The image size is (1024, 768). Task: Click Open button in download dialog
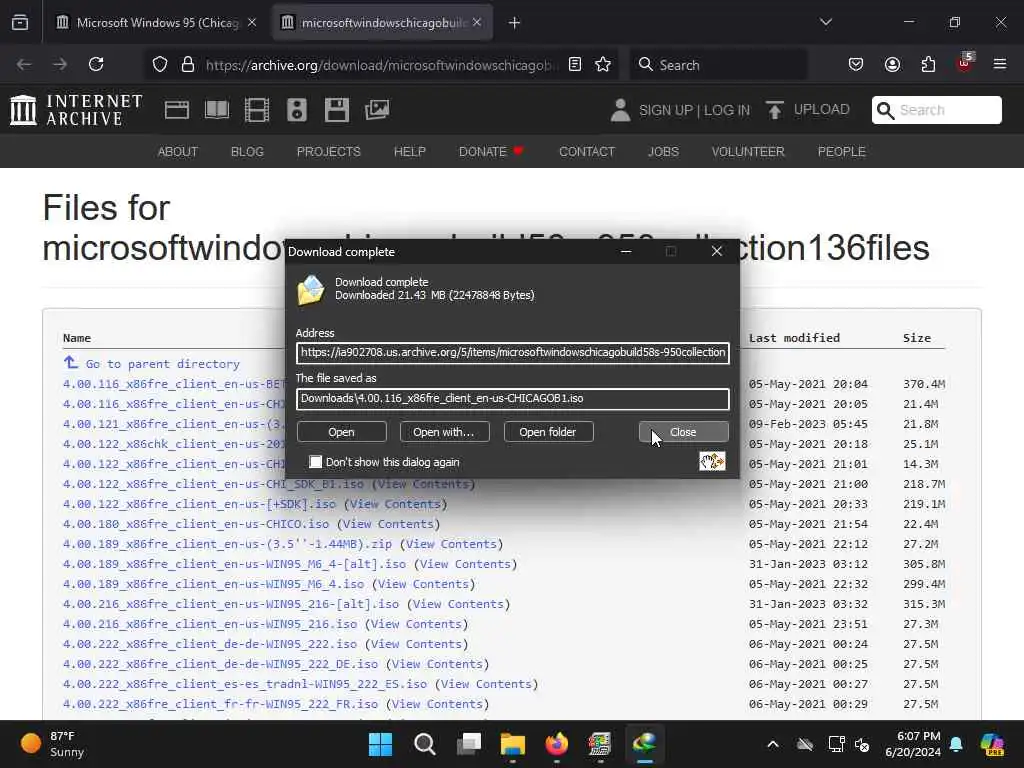pyautogui.click(x=342, y=432)
